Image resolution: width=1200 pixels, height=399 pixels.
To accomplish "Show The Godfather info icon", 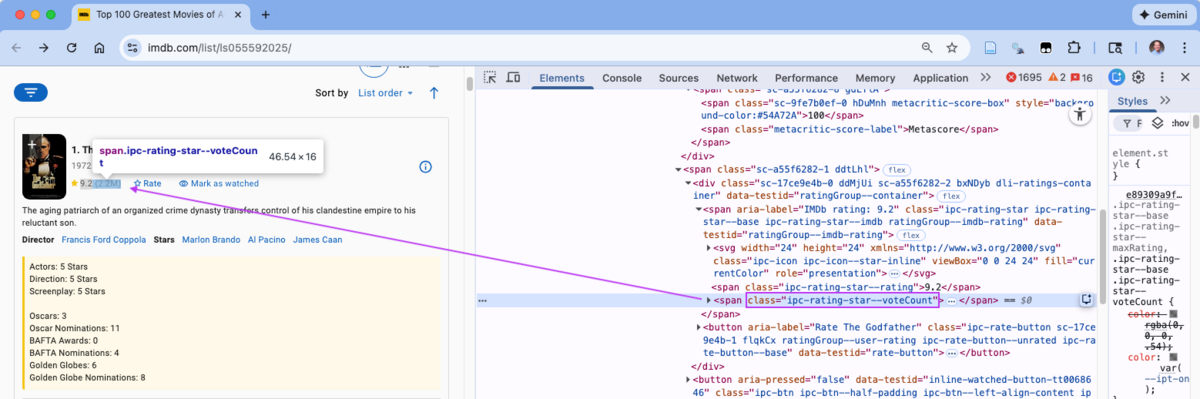I will pyautogui.click(x=425, y=167).
